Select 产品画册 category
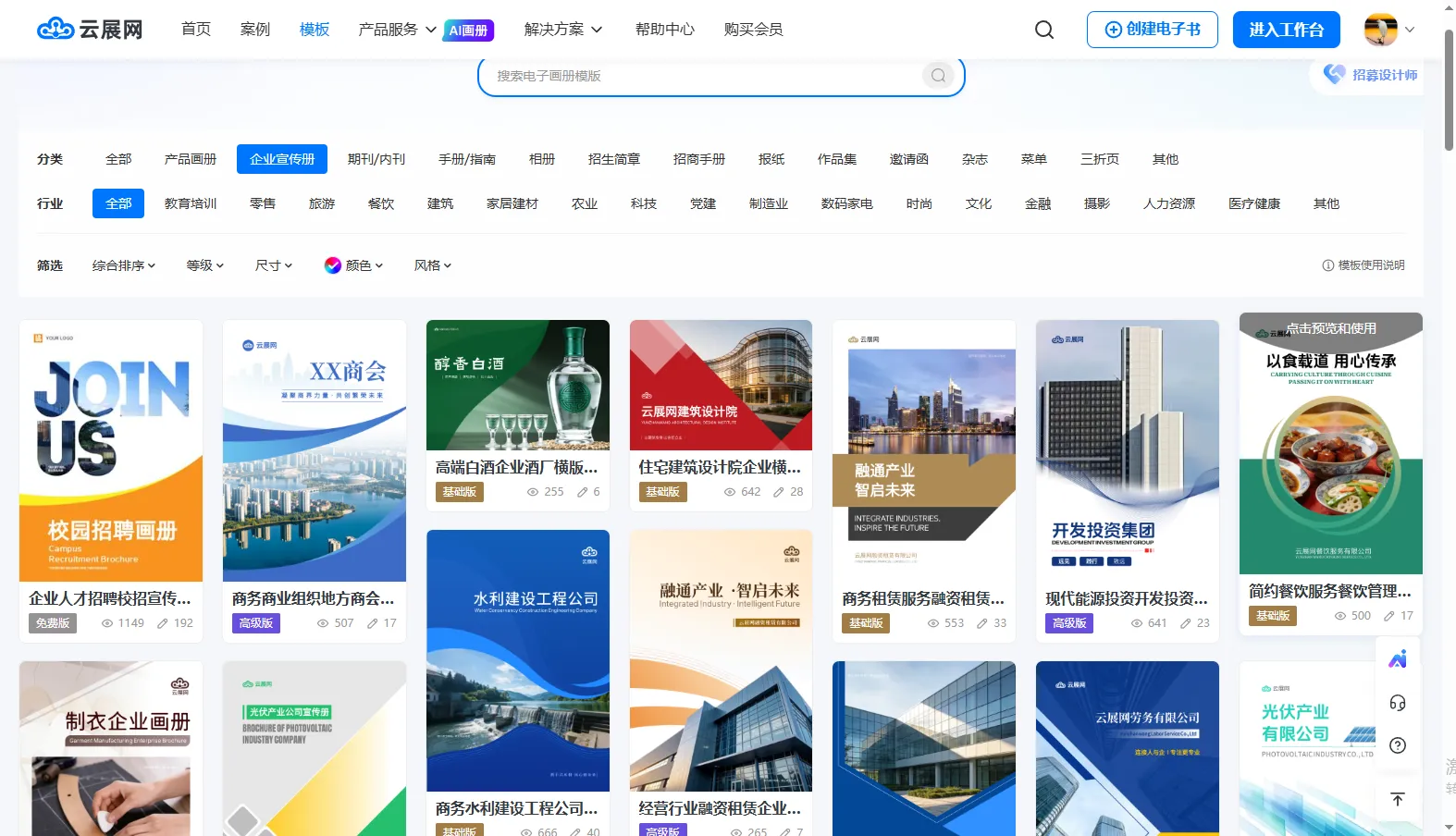 click(191, 159)
